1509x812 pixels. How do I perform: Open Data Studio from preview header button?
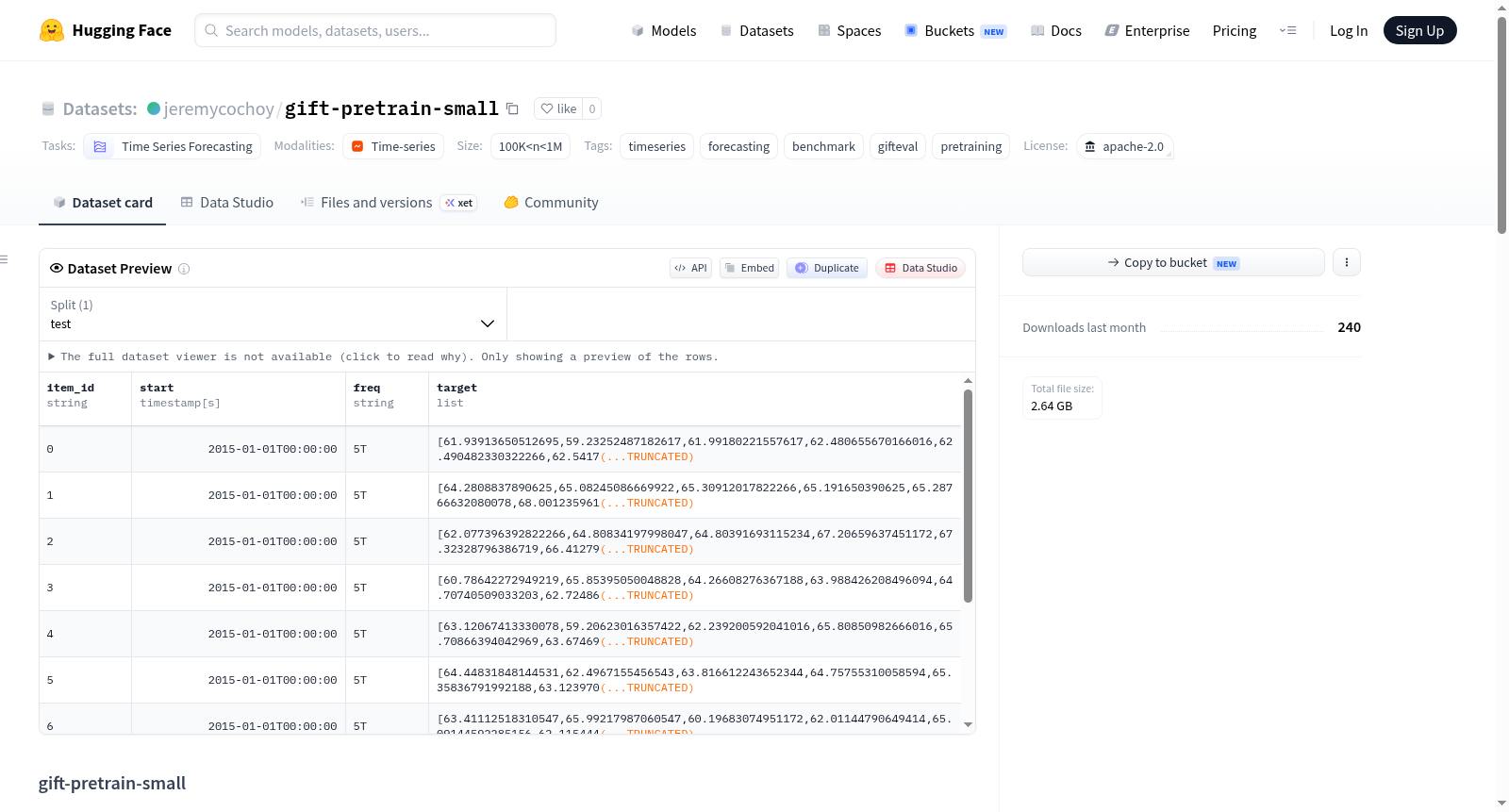[x=920, y=268]
